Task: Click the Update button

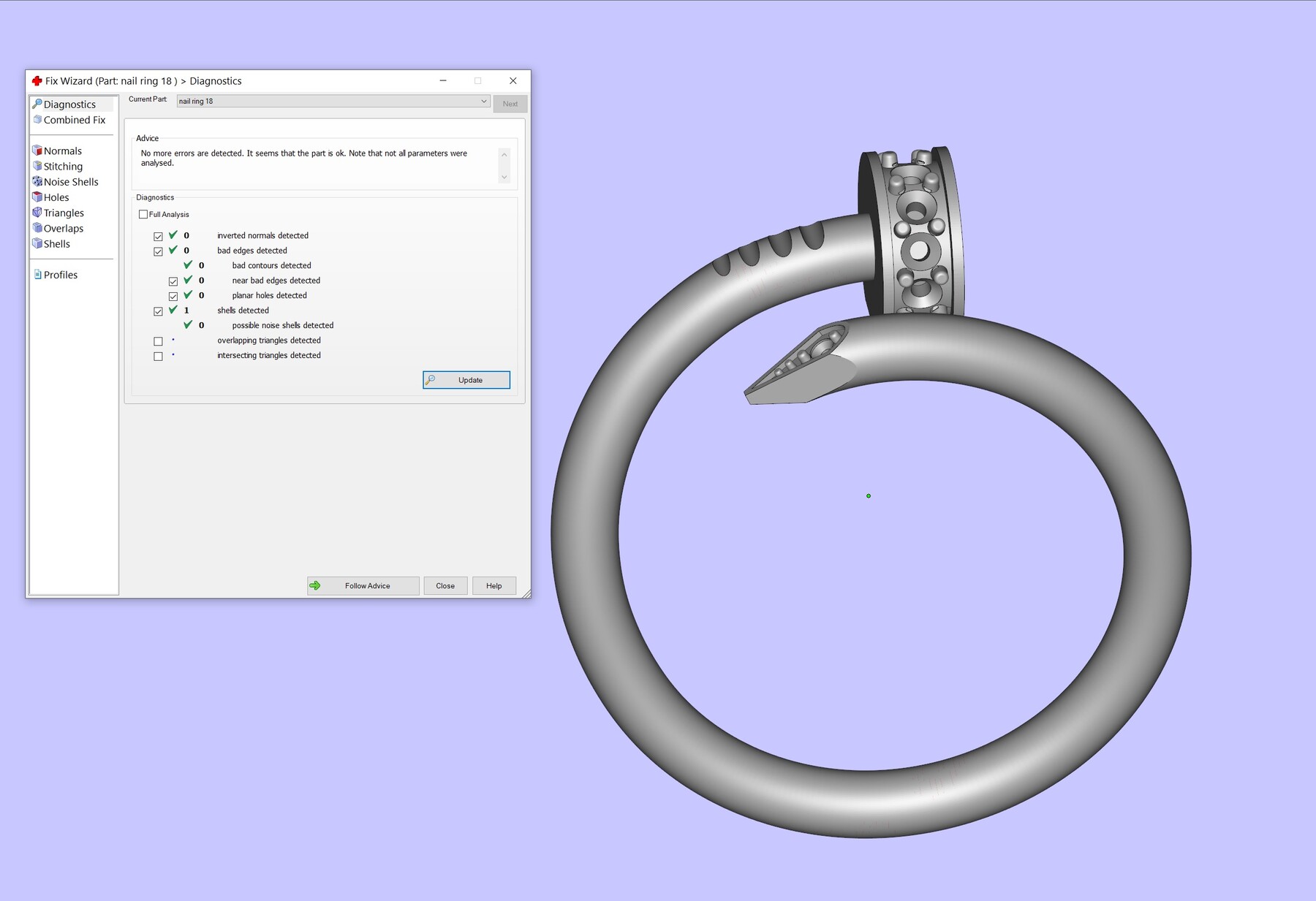Action: (466, 380)
